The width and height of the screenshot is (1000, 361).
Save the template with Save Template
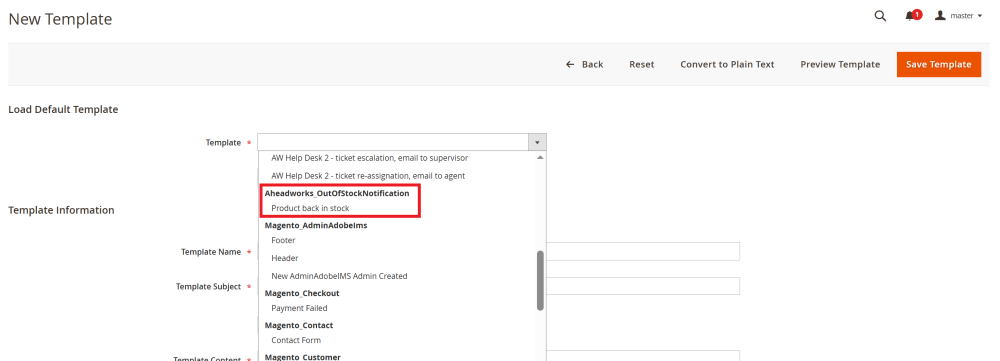point(939,64)
